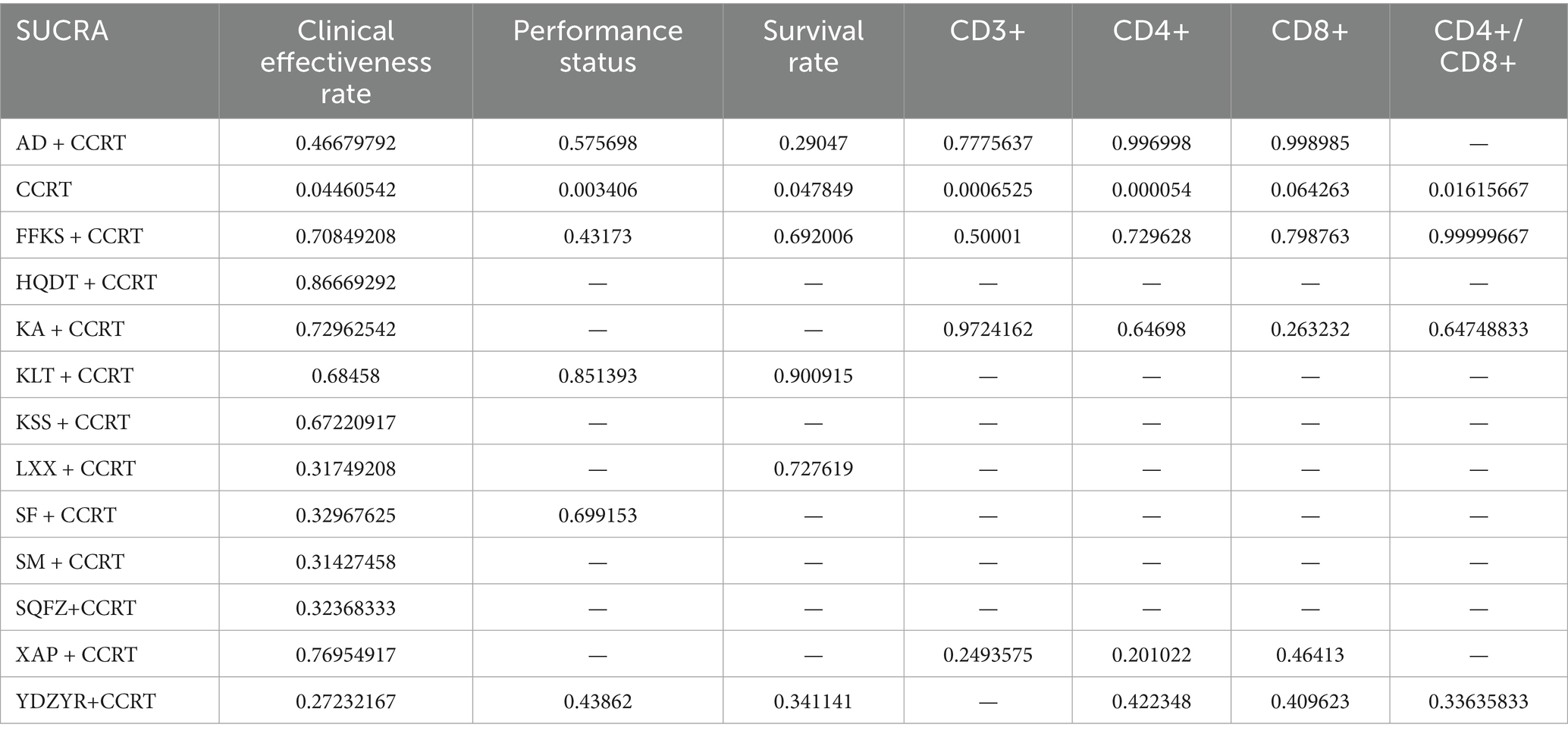Click the value 0.900915 in Survival rate
Screen dimensions: 1568x737
pos(813,375)
